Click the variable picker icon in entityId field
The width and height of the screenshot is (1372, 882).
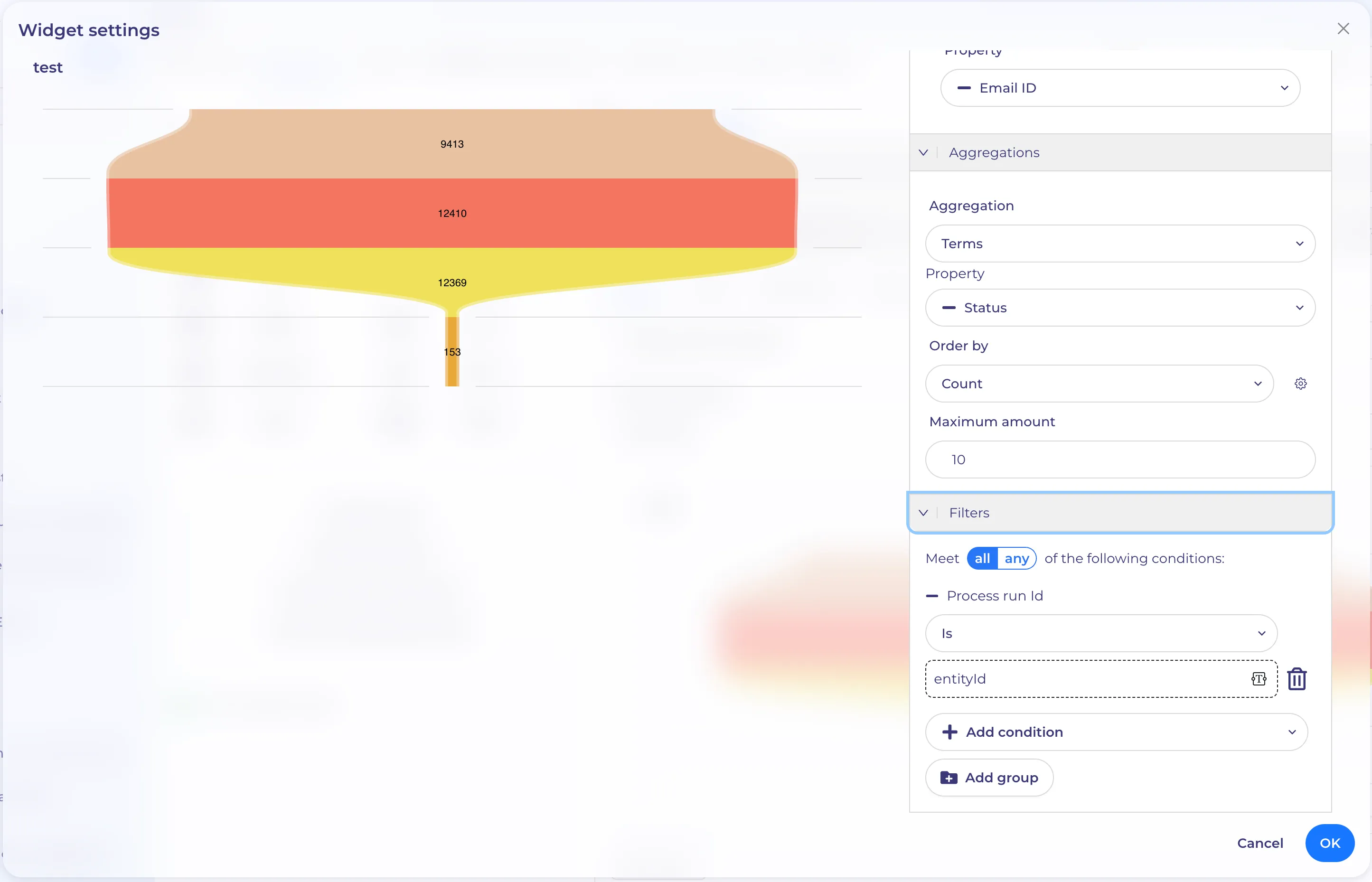(x=1259, y=679)
